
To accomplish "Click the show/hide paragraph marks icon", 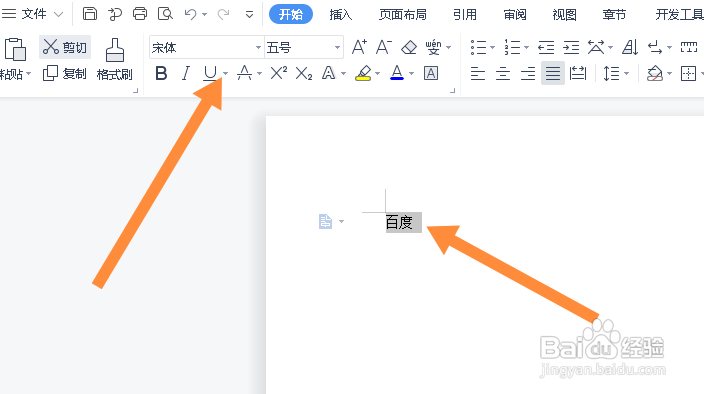I will [655, 47].
